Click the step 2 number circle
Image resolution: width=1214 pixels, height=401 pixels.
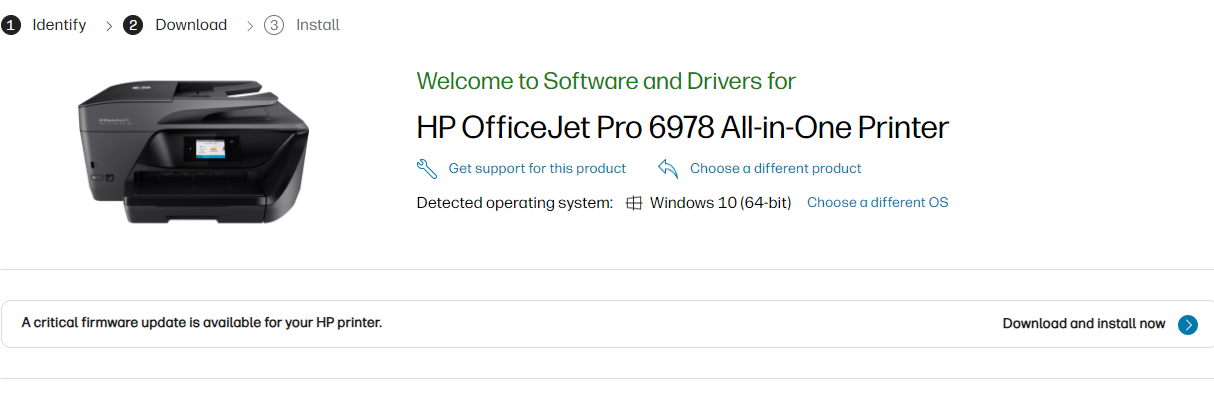(x=133, y=25)
